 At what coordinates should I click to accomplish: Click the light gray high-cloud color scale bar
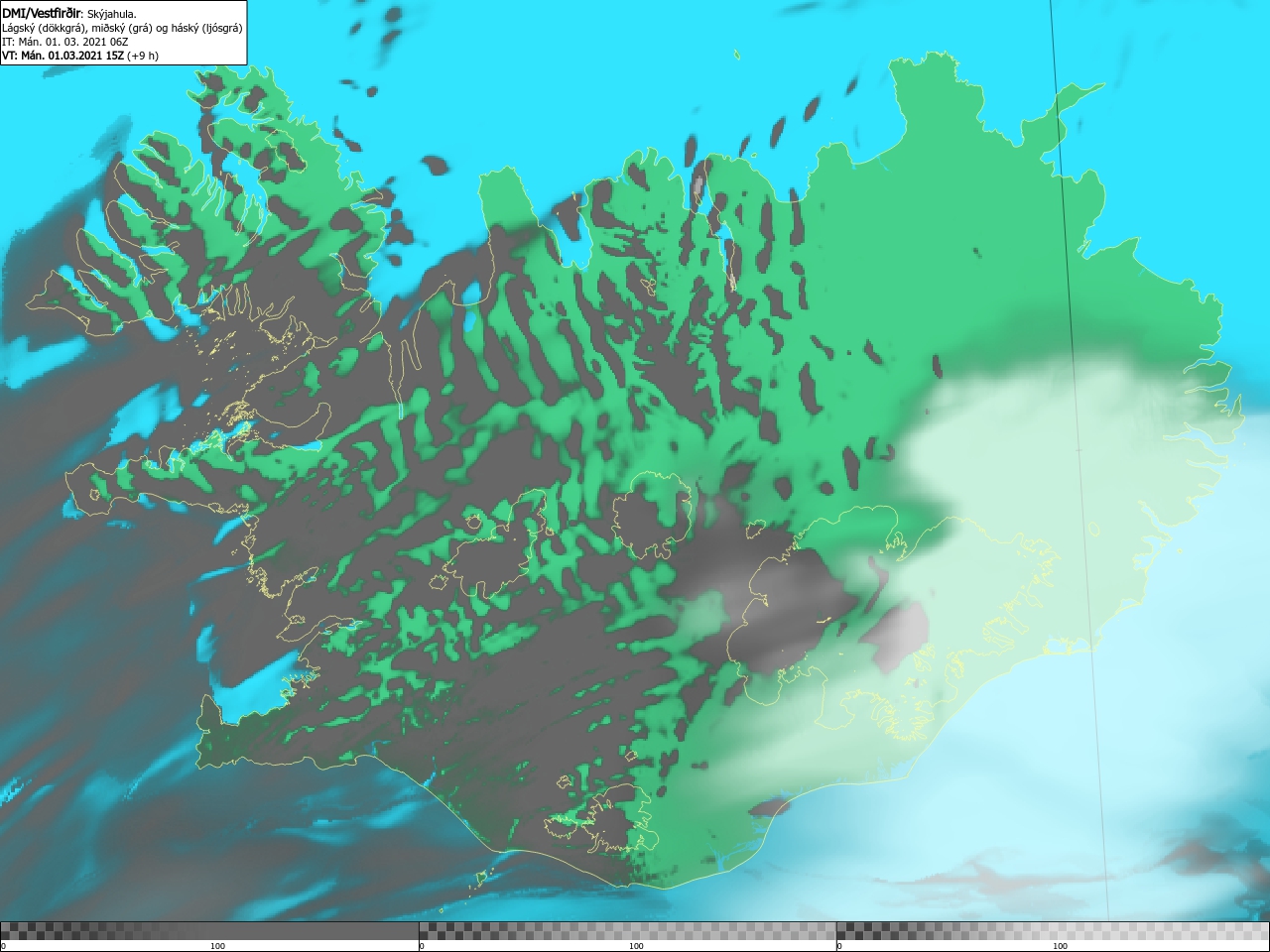pos(1053,931)
